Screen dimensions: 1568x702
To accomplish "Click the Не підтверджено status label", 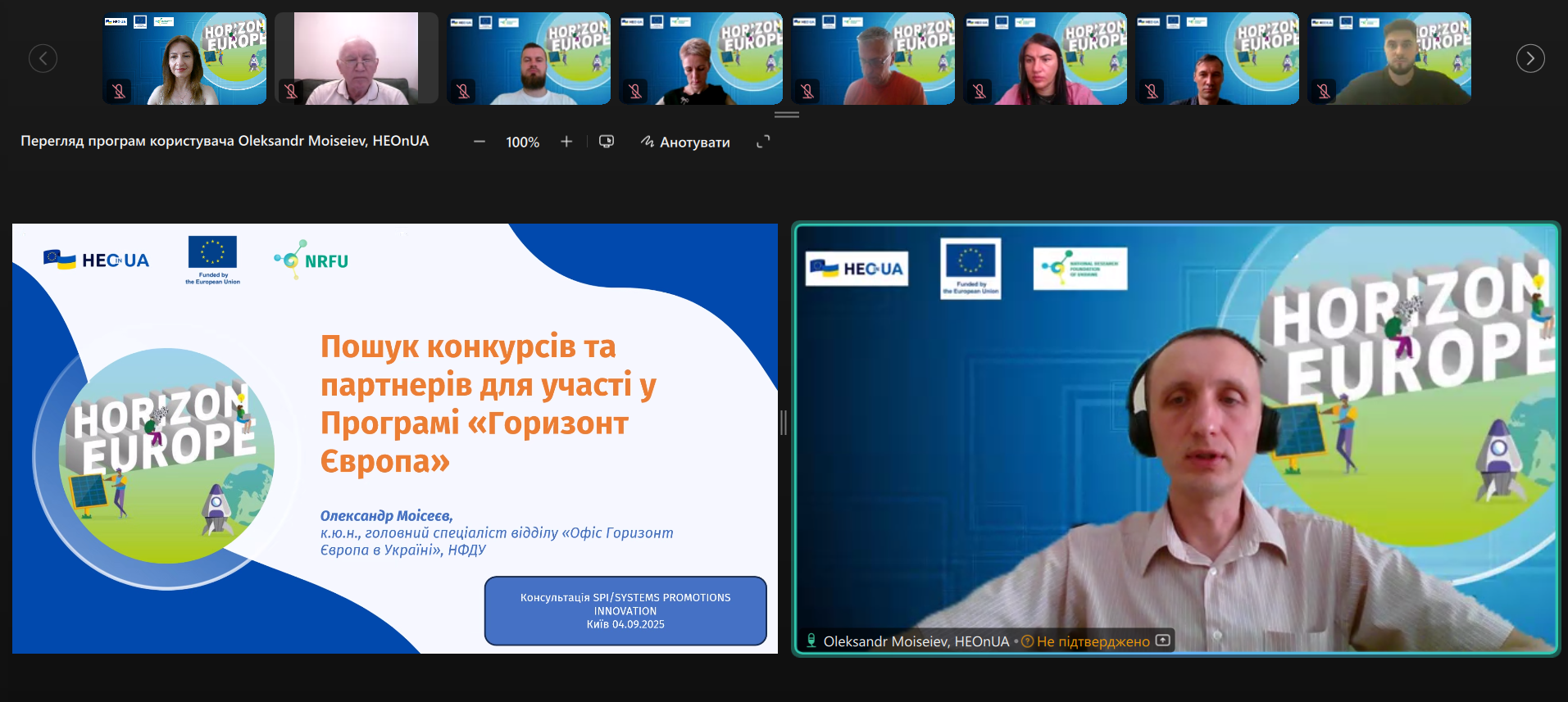I will coord(1093,641).
